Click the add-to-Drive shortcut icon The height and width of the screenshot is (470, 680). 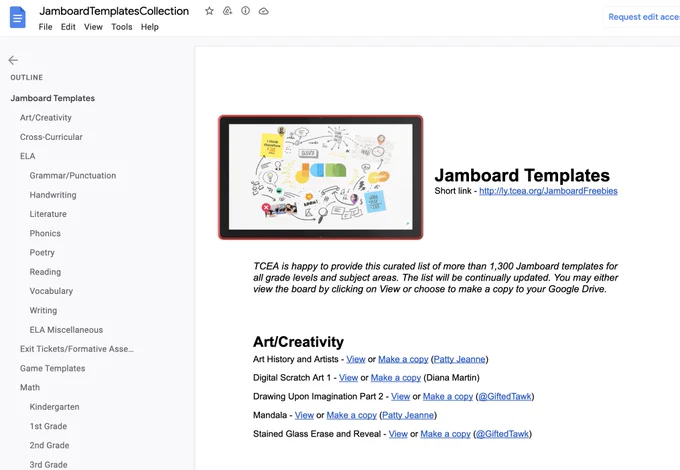(x=227, y=11)
